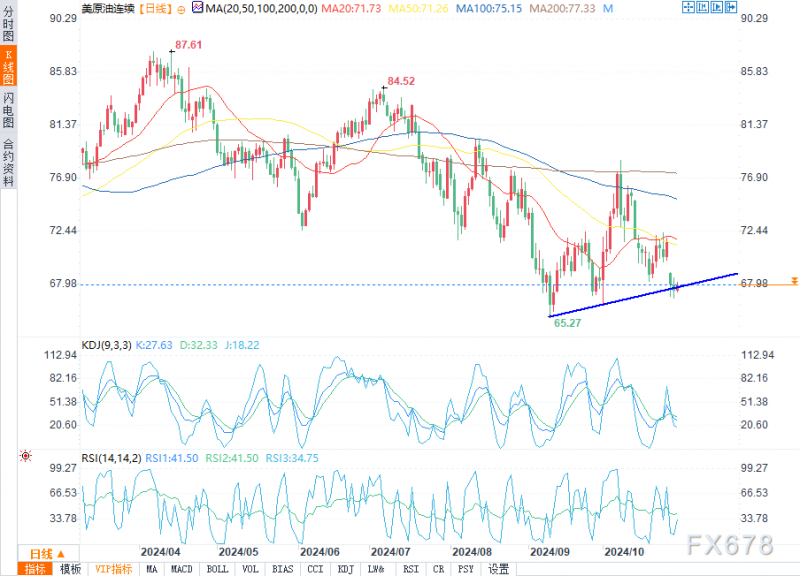Click the second chart layout icon at top right
The height and width of the screenshot is (576, 800).
pos(703,7)
